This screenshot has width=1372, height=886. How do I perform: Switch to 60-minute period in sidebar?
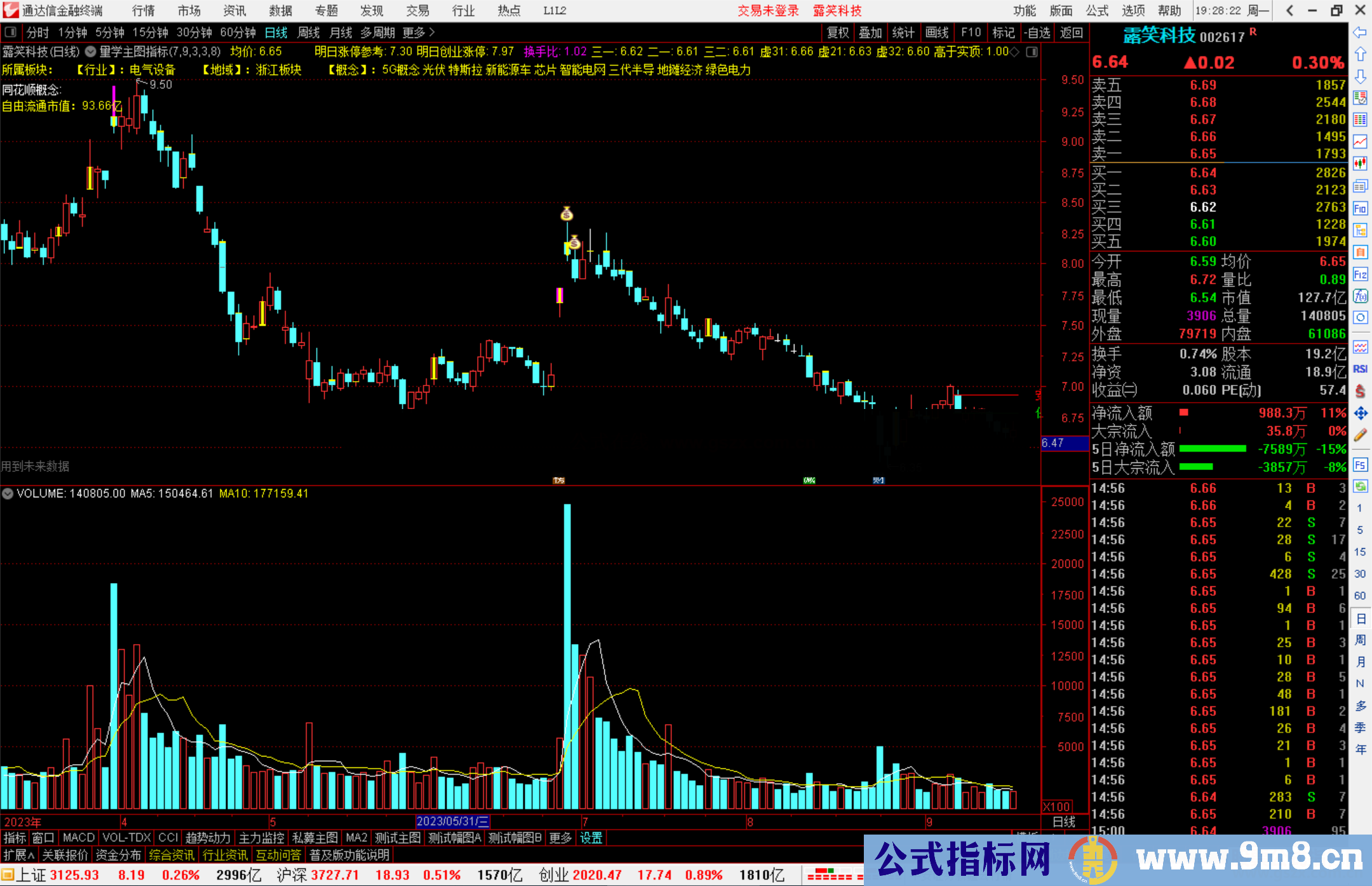tap(1360, 596)
